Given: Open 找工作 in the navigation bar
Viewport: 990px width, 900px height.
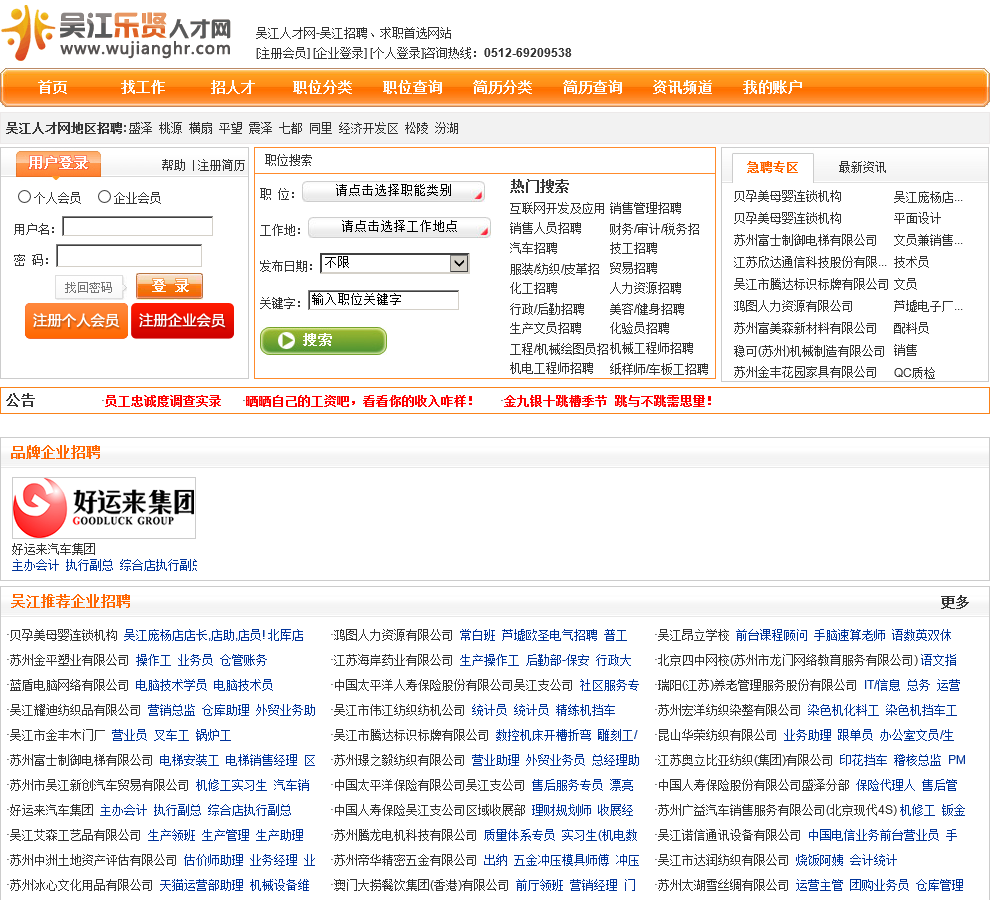Looking at the screenshot, I should (143, 87).
